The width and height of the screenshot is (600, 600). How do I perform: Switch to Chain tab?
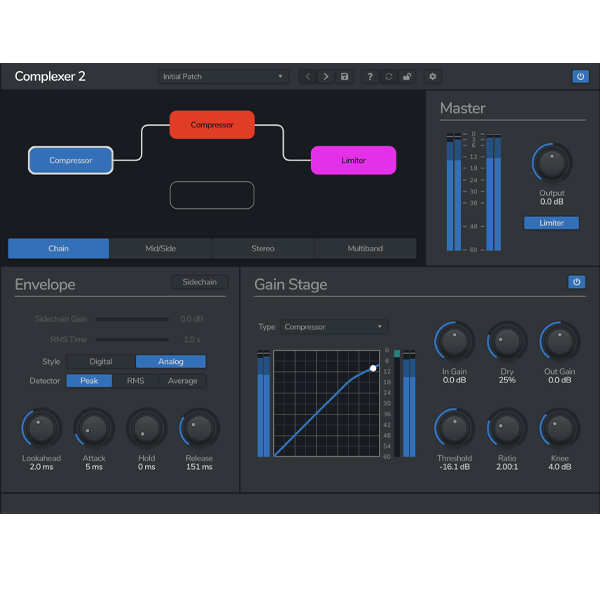[x=59, y=248]
